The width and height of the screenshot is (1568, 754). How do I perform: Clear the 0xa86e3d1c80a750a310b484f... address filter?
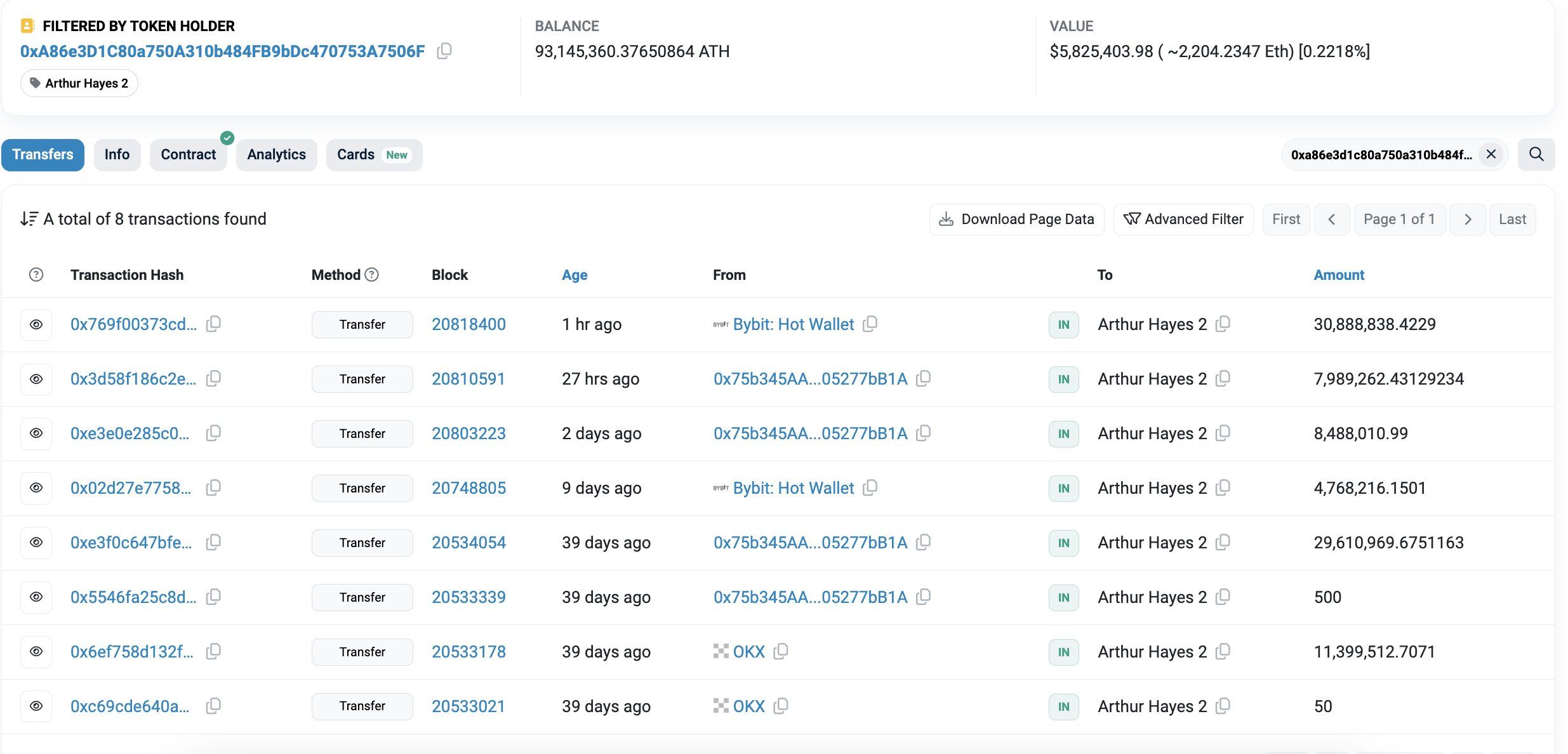(x=1491, y=154)
